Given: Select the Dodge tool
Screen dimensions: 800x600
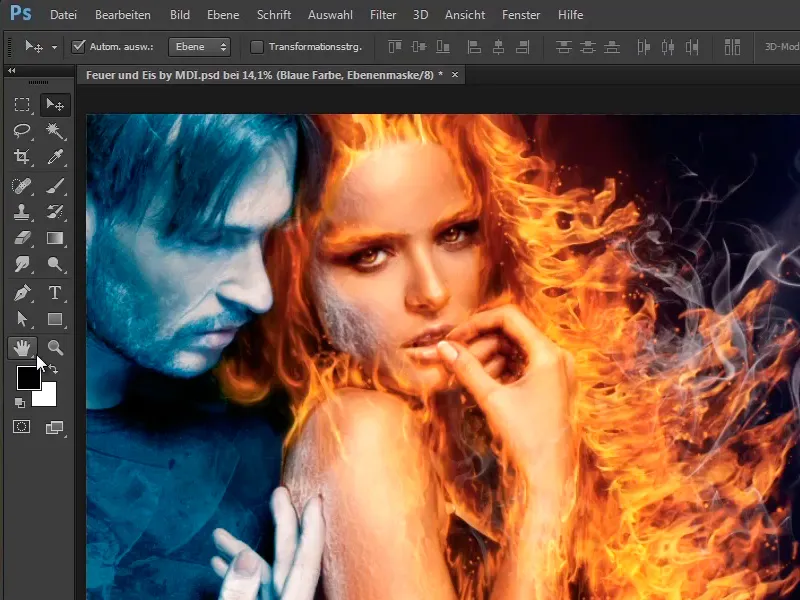Looking at the screenshot, I should [55, 264].
